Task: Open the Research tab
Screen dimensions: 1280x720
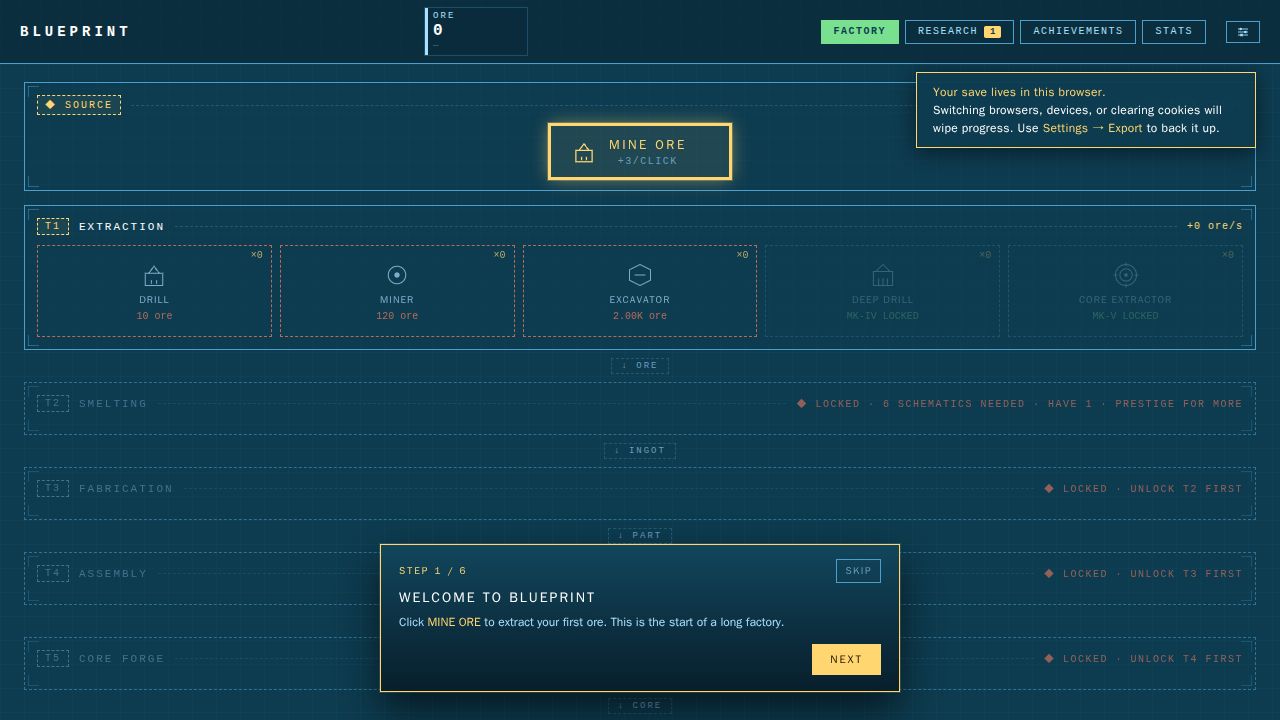Action: (959, 32)
